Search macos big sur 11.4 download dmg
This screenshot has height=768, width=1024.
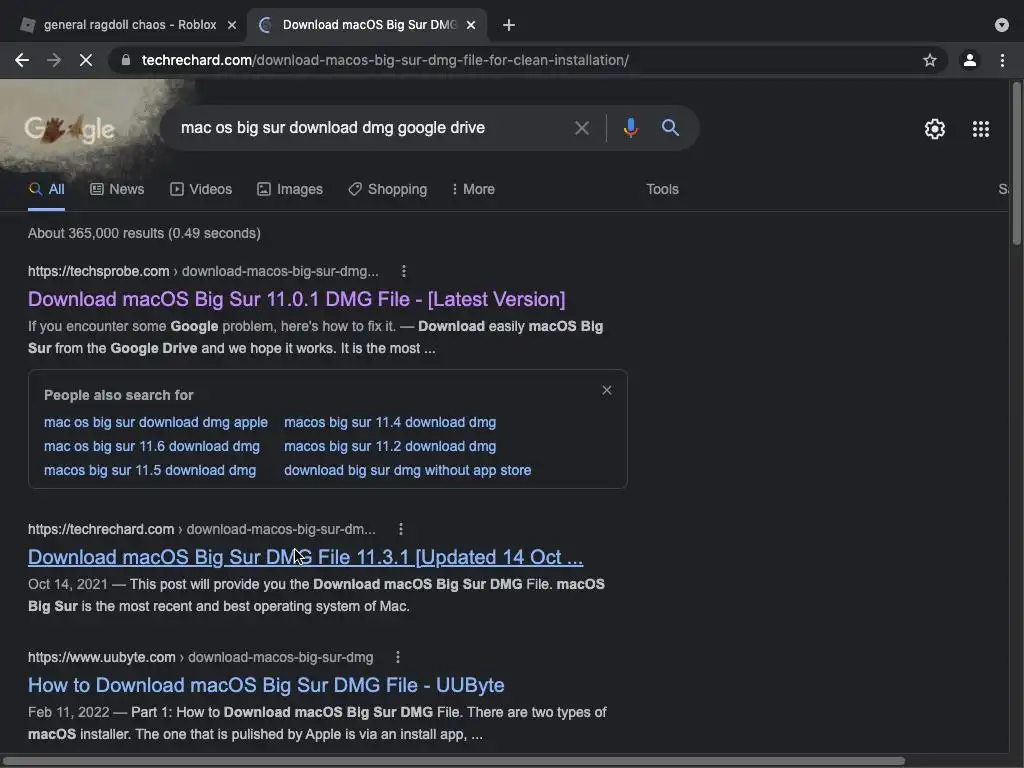pyautogui.click(x=390, y=423)
